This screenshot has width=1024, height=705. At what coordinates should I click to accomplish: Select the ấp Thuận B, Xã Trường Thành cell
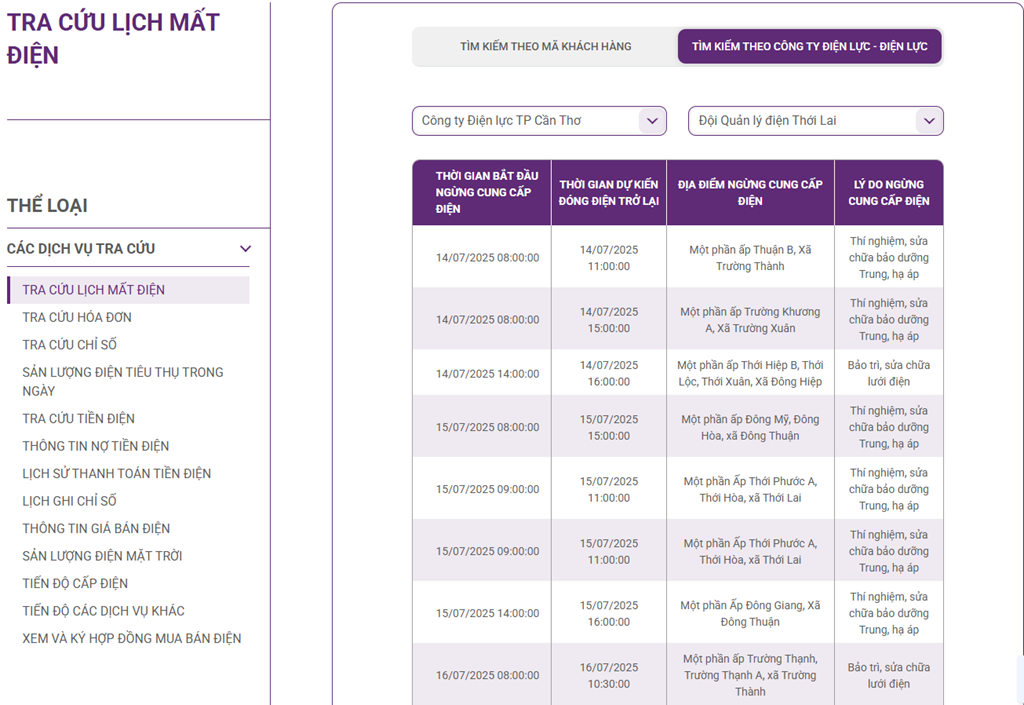click(x=750, y=257)
